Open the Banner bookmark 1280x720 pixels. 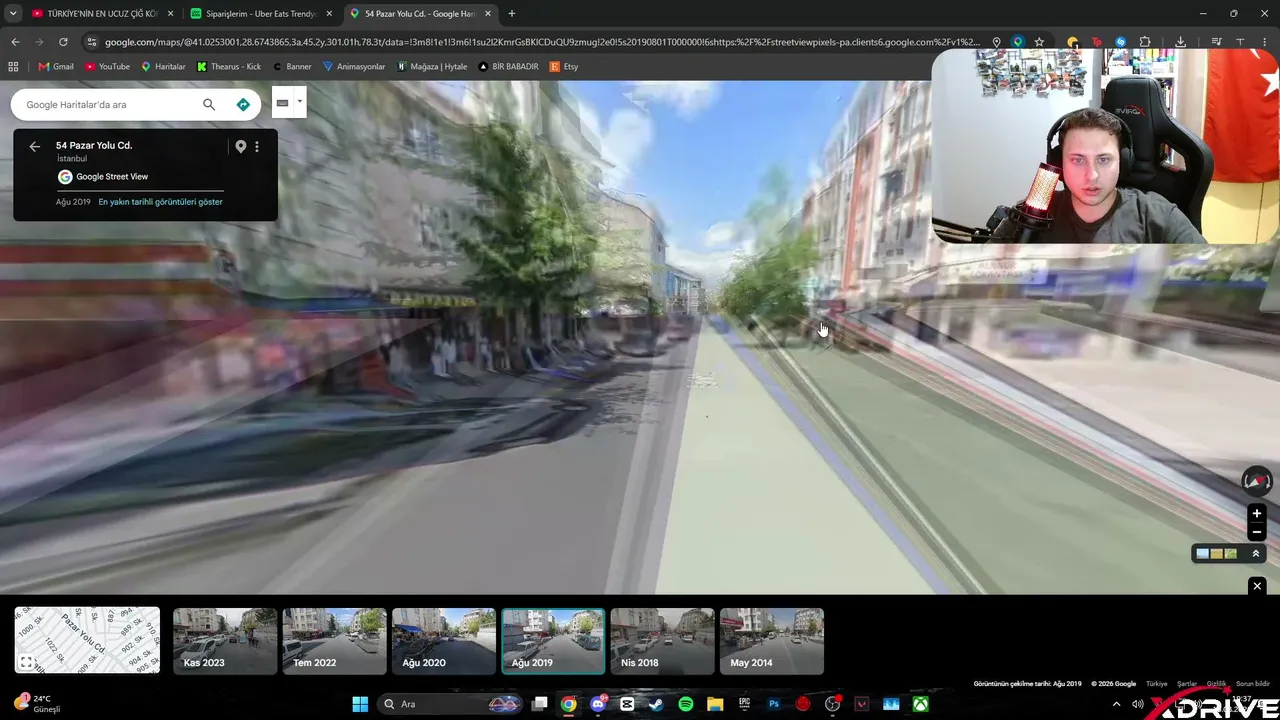click(x=292, y=67)
